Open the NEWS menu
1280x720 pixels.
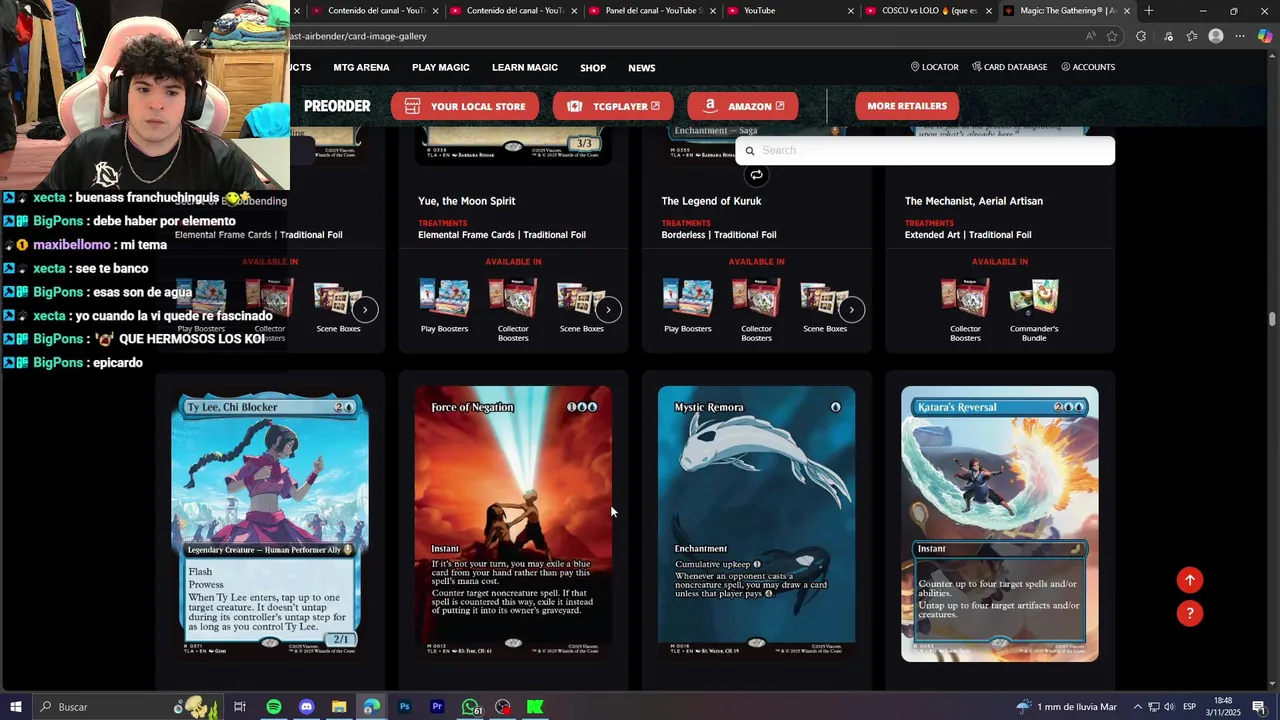(x=642, y=68)
